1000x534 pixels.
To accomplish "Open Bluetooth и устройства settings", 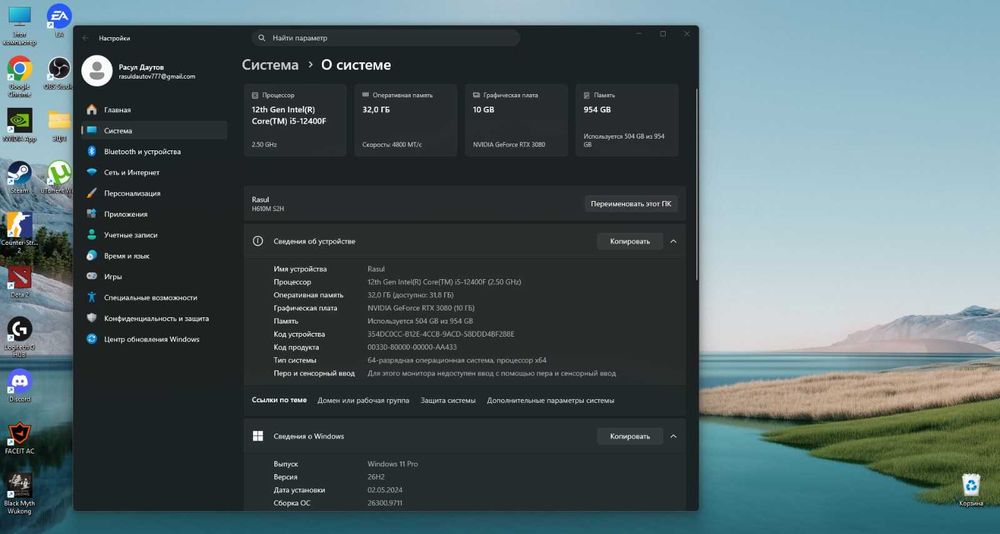I will [154, 151].
